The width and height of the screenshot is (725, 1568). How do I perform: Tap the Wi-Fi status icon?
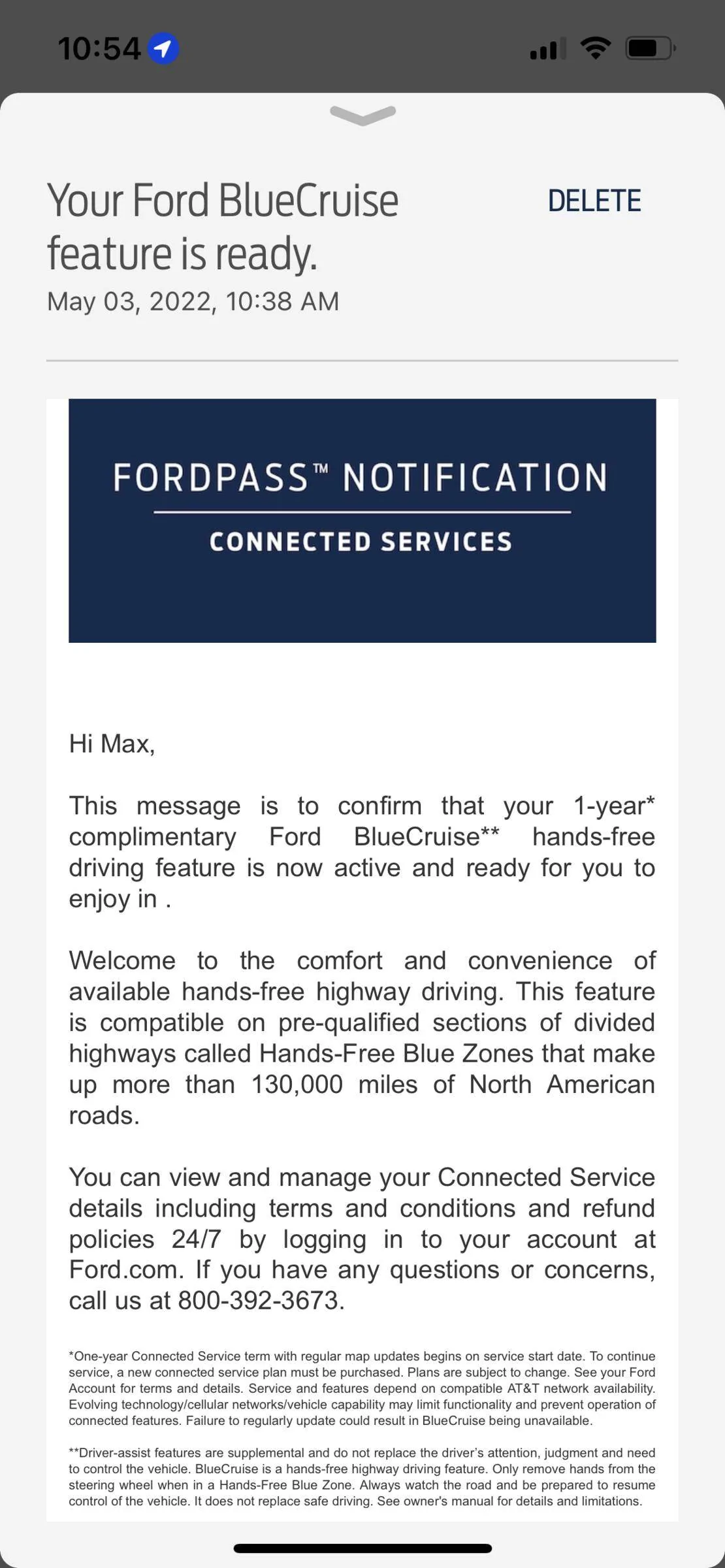click(596, 48)
